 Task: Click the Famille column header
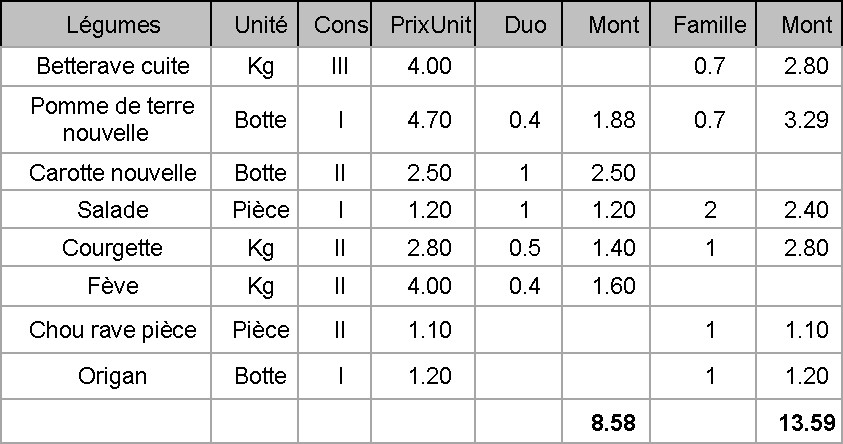[x=710, y=25]
